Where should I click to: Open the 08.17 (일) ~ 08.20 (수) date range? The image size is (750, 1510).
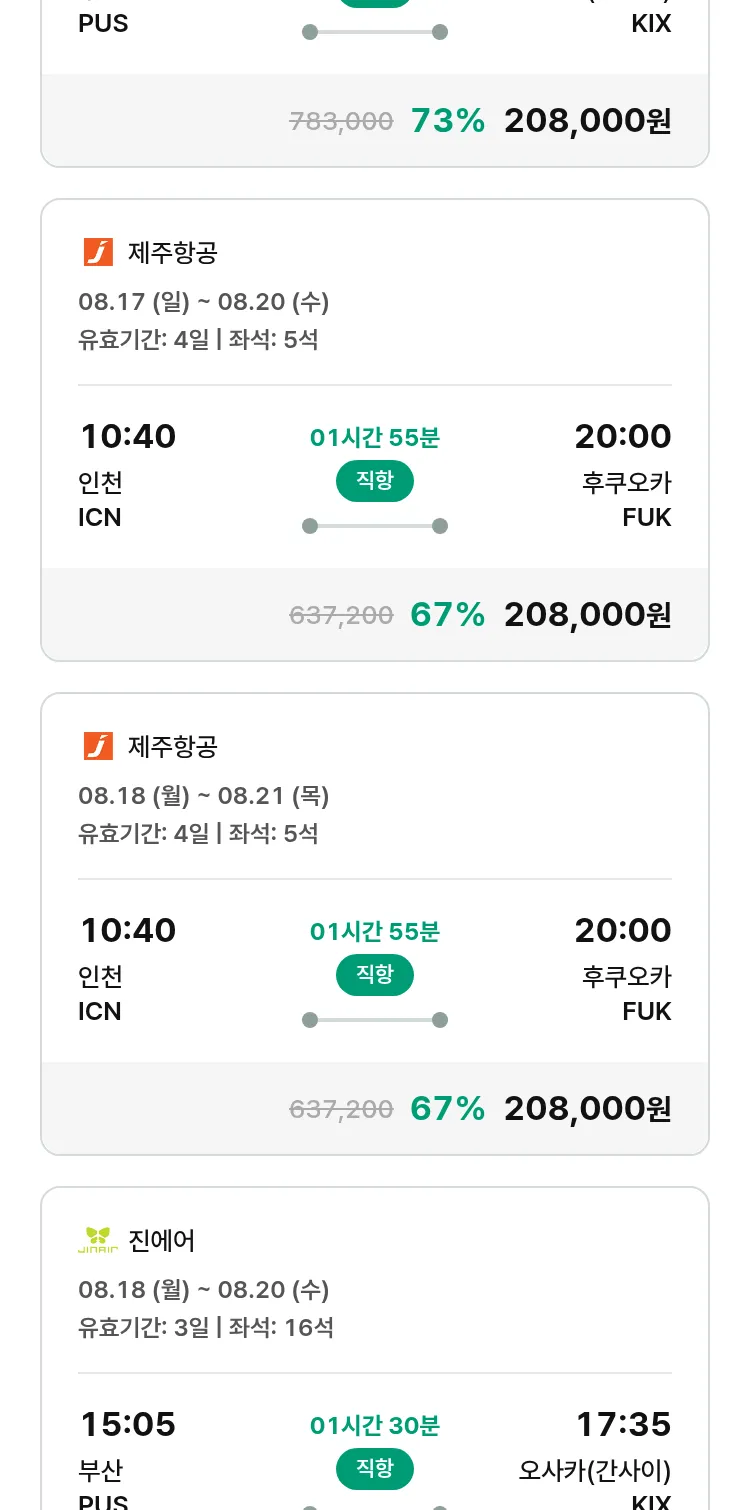point(204,302)
